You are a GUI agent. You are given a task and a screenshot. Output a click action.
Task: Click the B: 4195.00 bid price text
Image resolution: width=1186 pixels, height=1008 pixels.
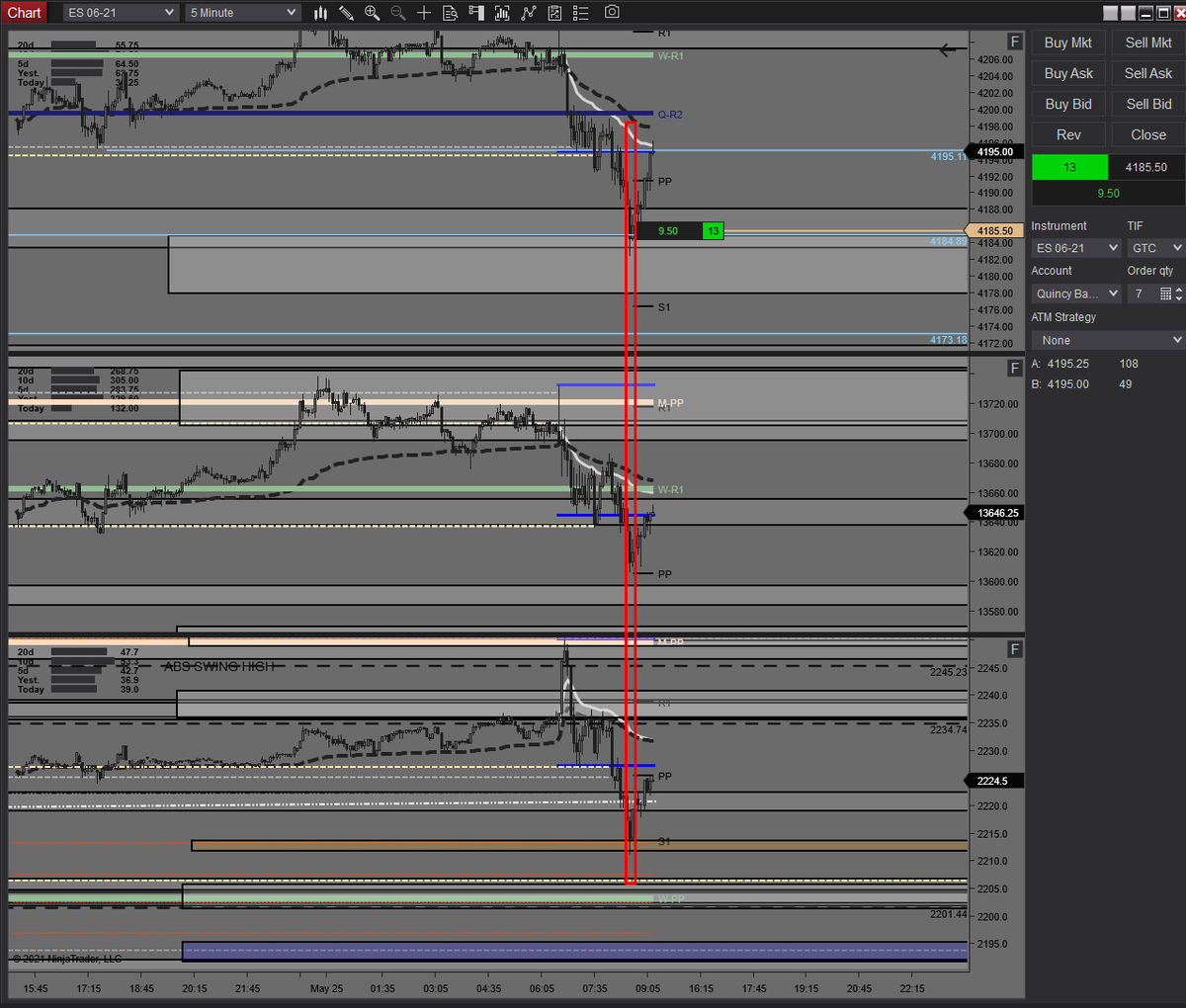[x=1060, y=384]
